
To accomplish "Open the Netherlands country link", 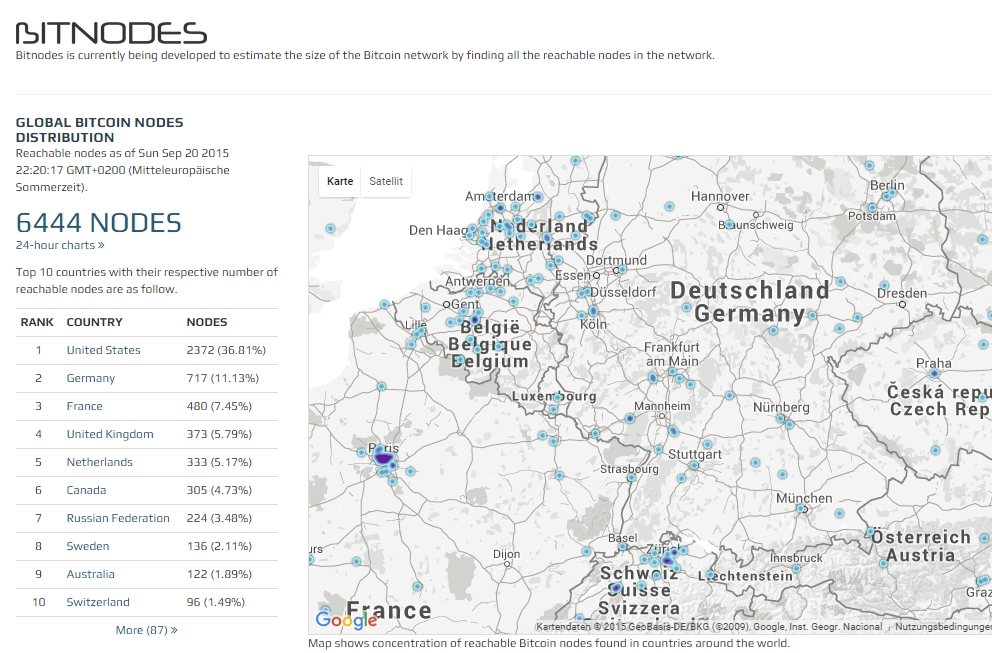I will [100, 462].
